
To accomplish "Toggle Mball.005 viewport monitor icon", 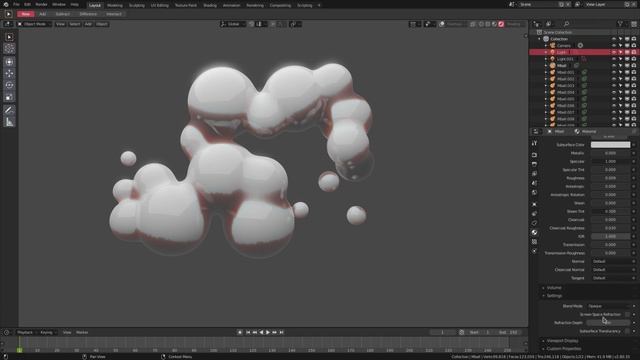I will [627, 99].
